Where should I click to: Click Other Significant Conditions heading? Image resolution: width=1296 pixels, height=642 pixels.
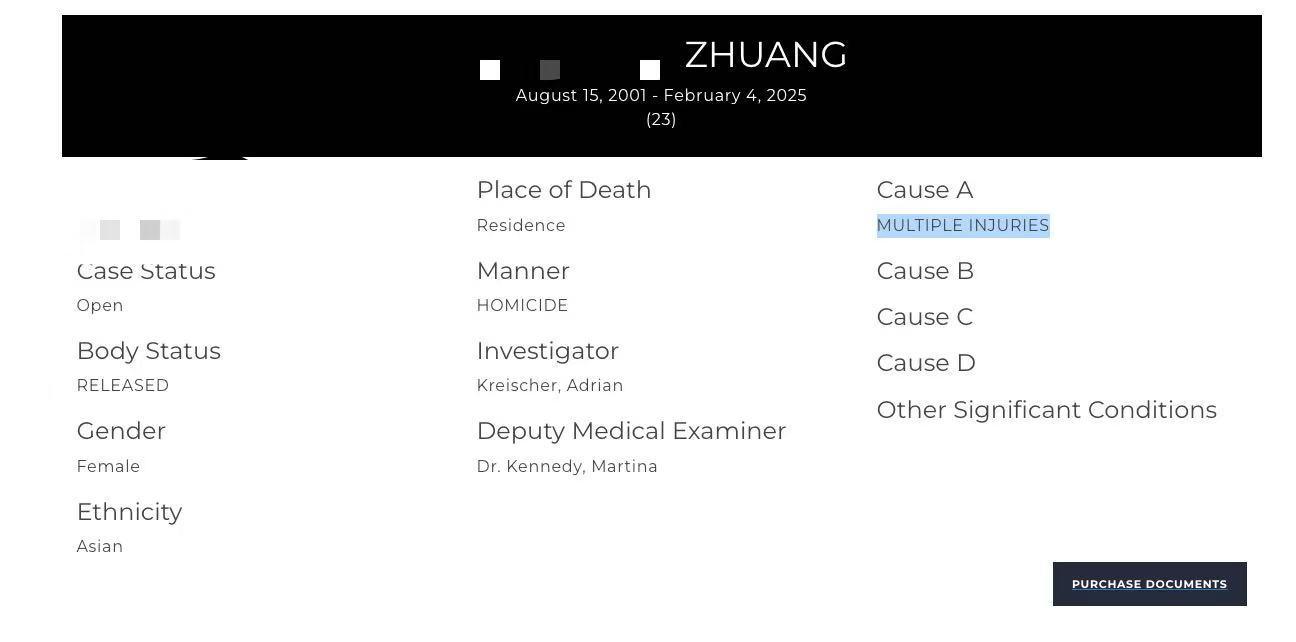tap(1046, 410)
